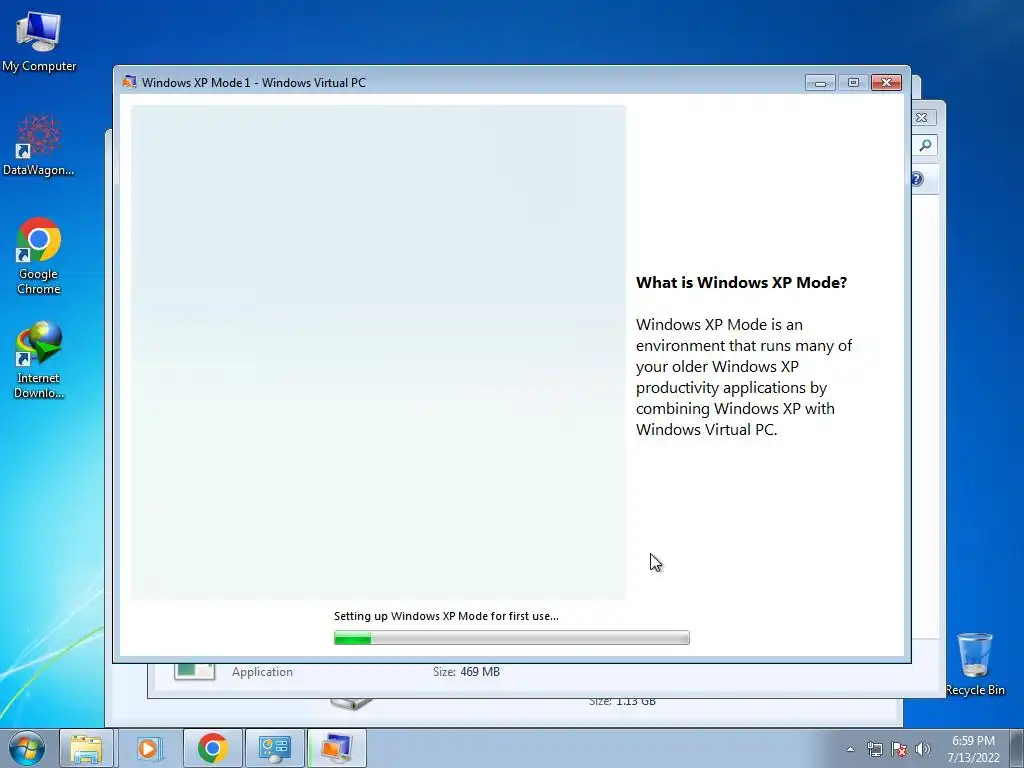The image size is (1024, 768).
Task: Click the 'Setting up Windows XP Mode for first use...' text
Action: (446, 616)
